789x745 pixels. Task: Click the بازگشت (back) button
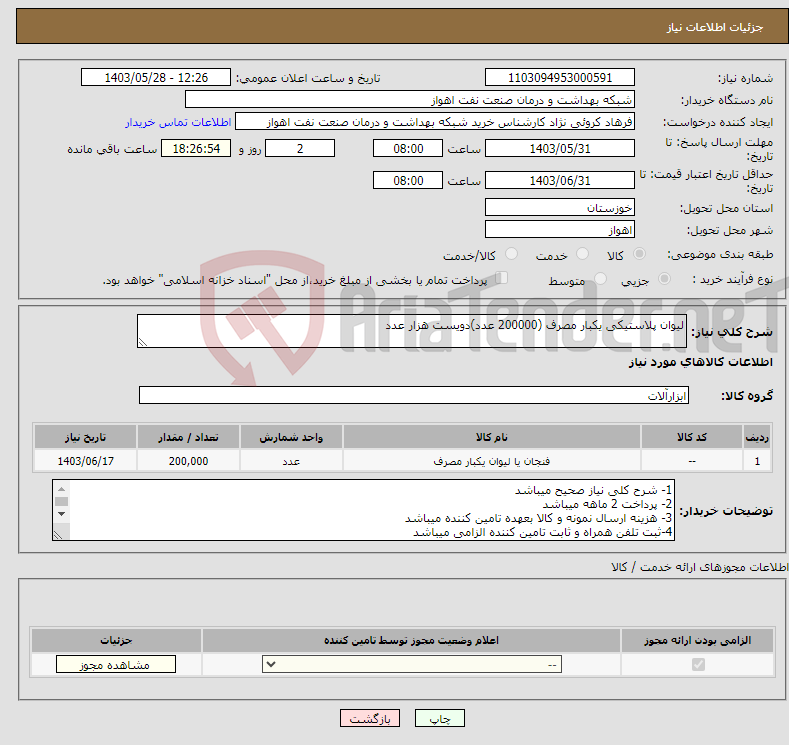pyautogui.click(x=370, y=718)
